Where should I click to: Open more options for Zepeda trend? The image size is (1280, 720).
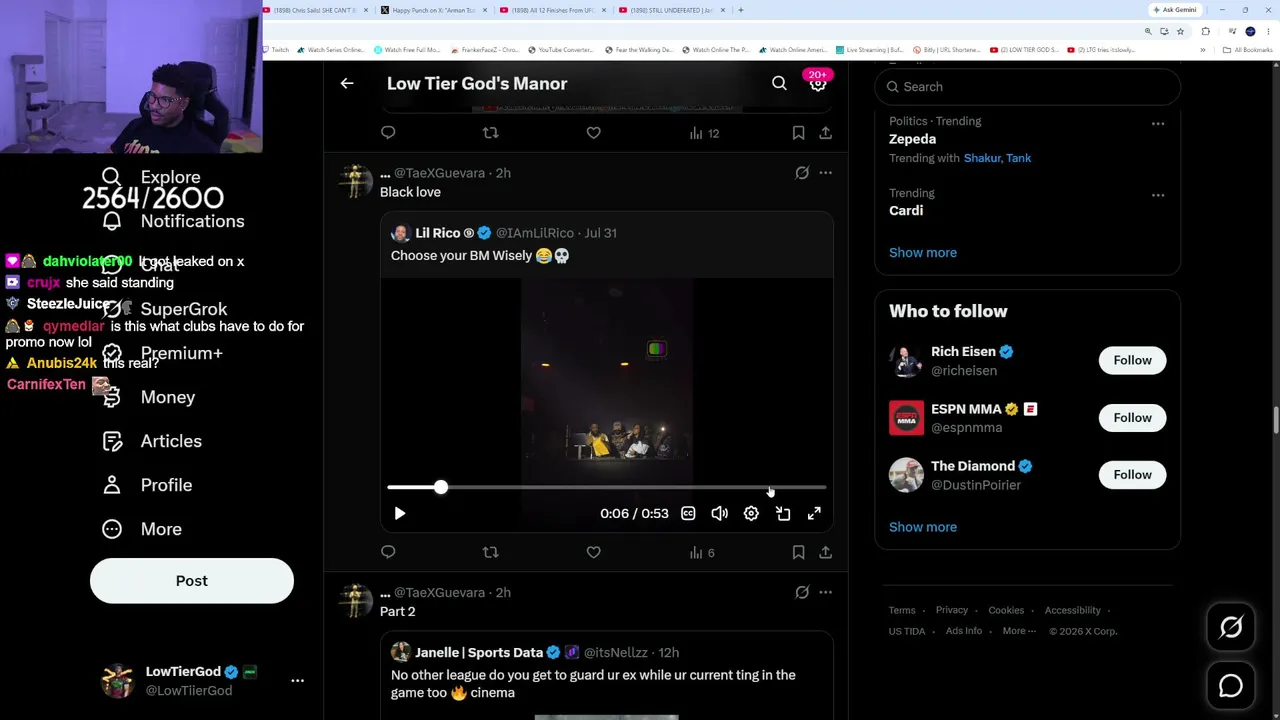click(x=1158, y=124)
